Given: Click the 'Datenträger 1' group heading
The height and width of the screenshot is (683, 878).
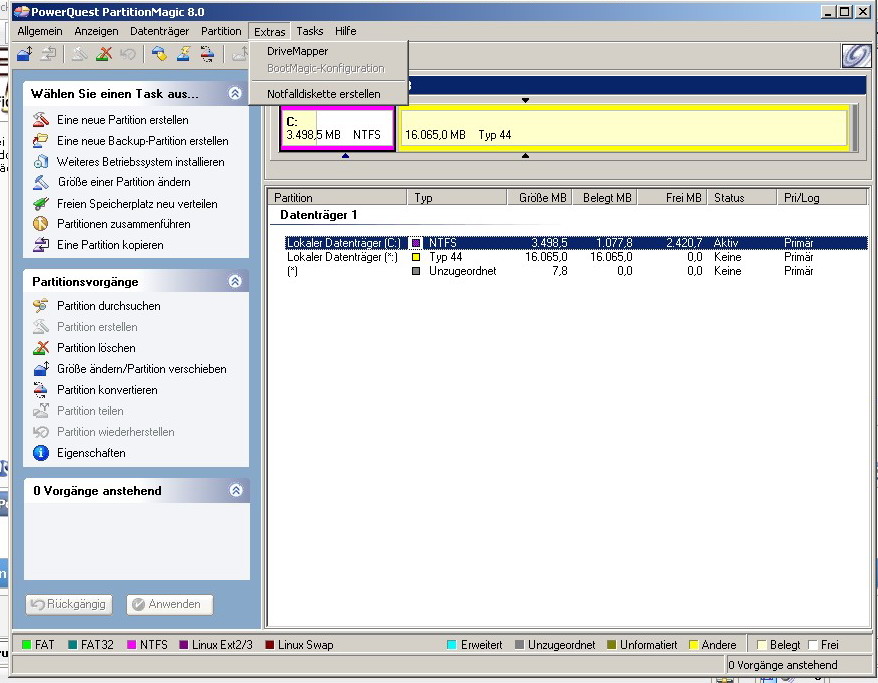Looking at the screenshot, I should 318,215.
